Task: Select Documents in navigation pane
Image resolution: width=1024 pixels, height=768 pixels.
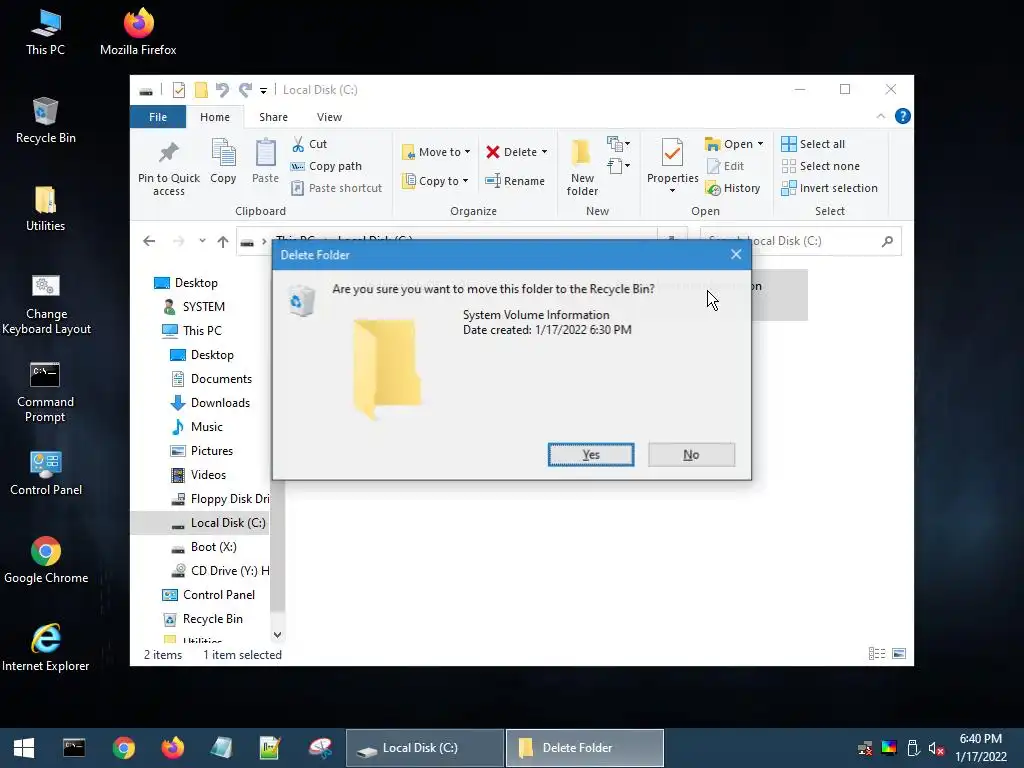Action: [x=211, y=379]
